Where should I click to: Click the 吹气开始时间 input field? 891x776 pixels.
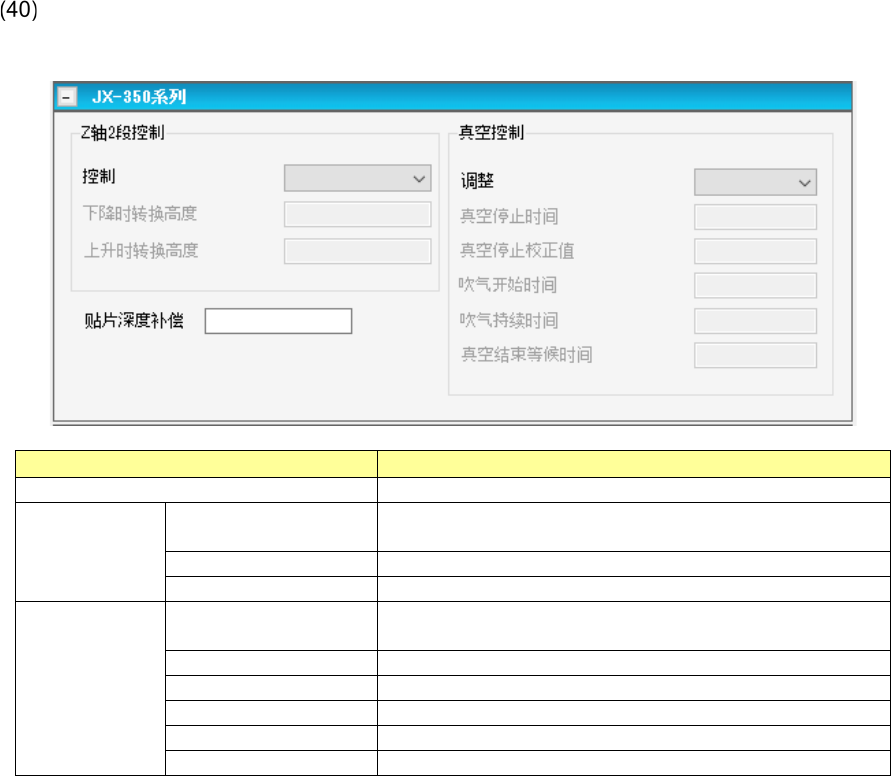(755, 285)
